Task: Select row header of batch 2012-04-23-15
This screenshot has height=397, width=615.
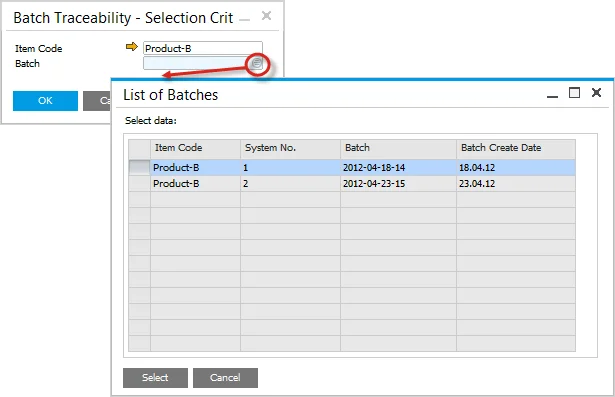Action: 139,184
